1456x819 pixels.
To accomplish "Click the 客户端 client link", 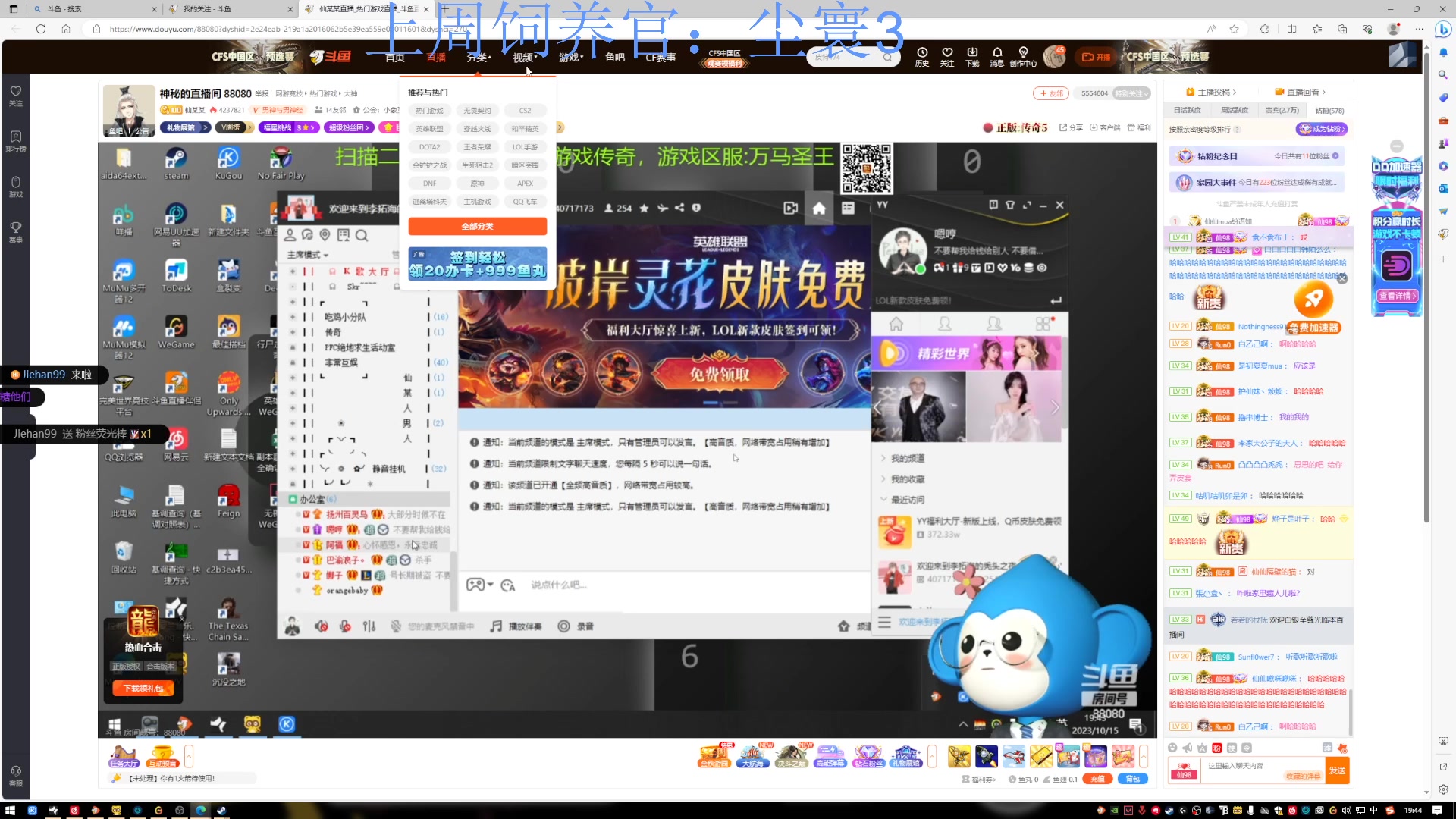I will 1105,127.
